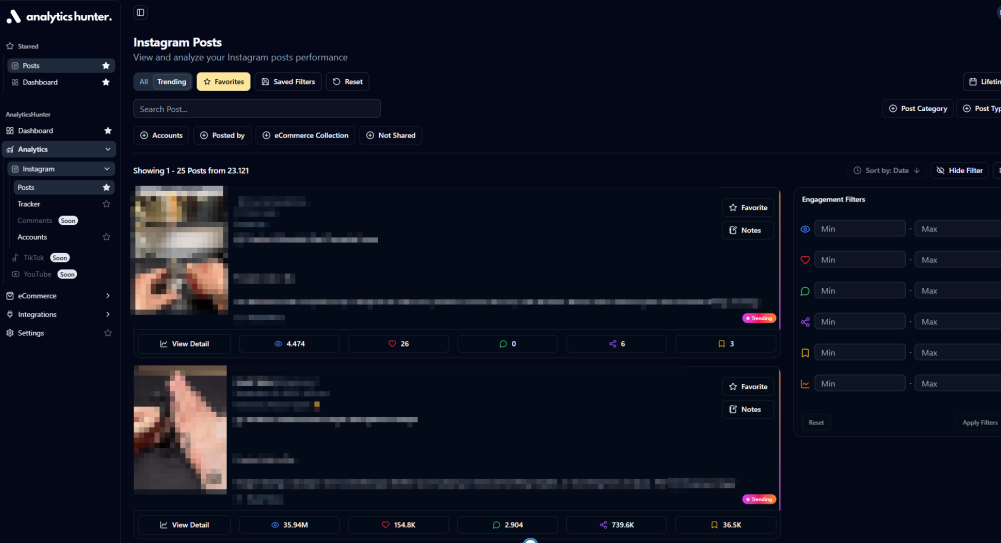The width and height of the screenshot is (1001, 543).
Task: Open the eCommerce Collection filter
Action: coord(305,135)
